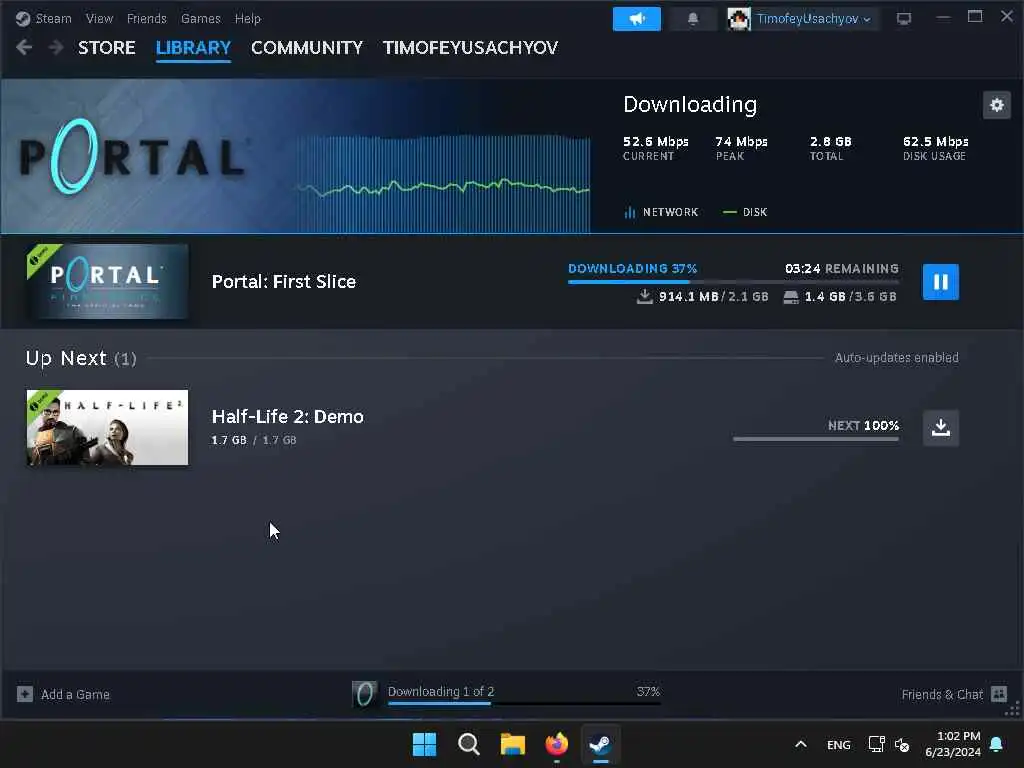Open the Portal: First Slice title
This screenshot has width=1024, height=768.
point(283,281)
